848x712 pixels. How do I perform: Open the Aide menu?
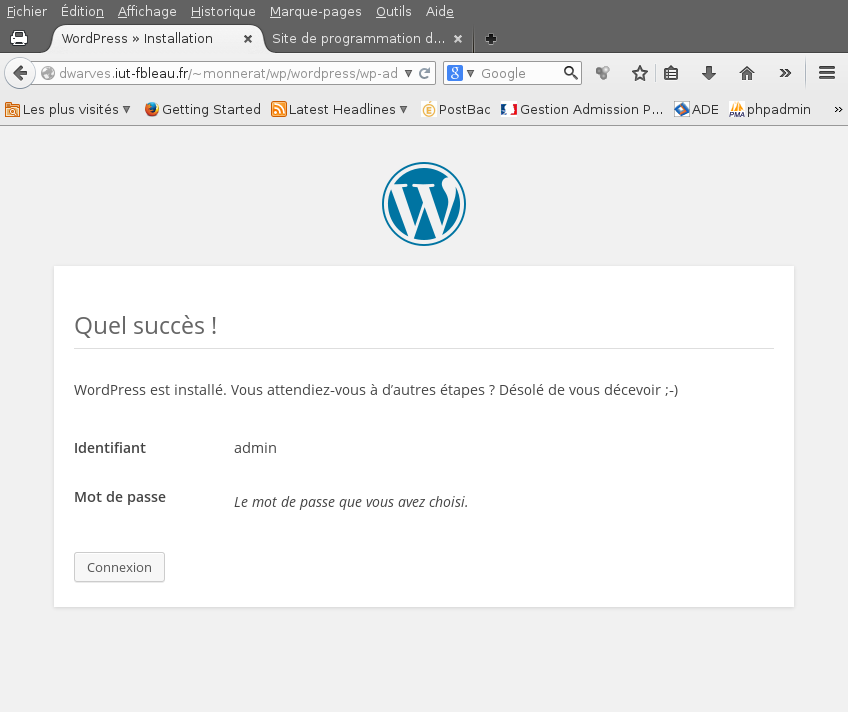point(440,11)
